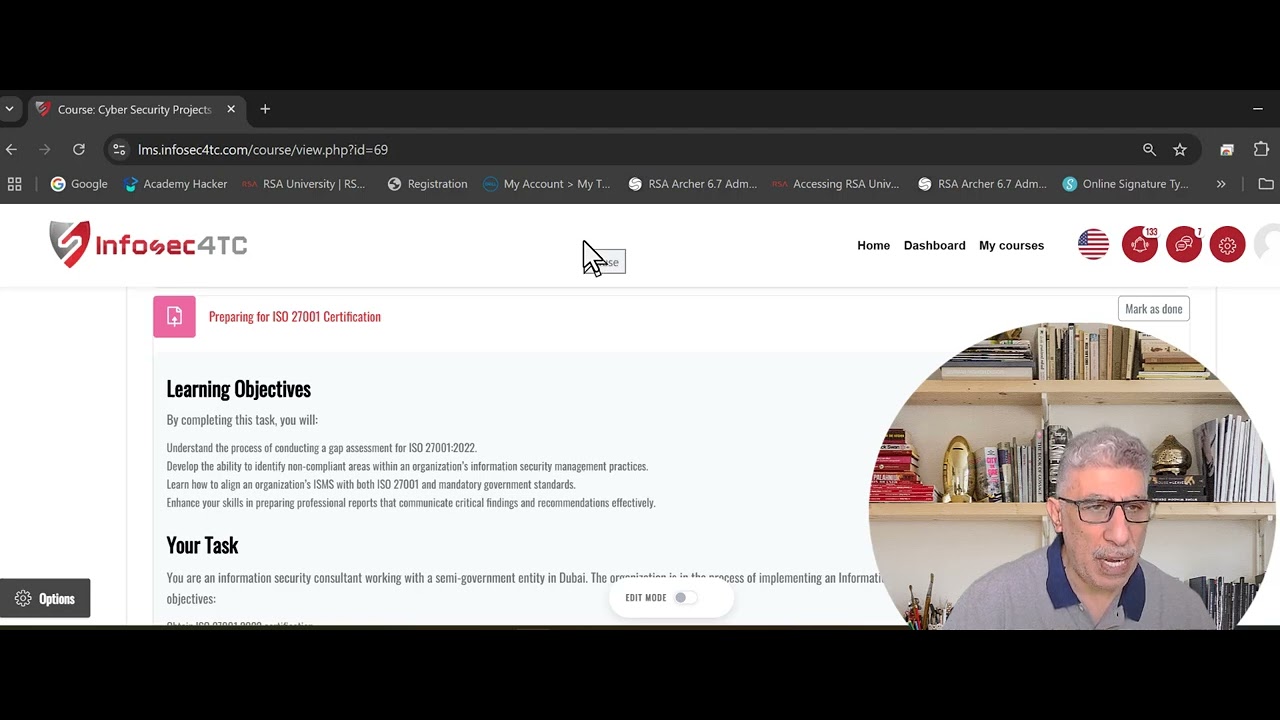The height and width of the screenshot is (720, 1280).
Task: Click the presenter webcam video overlay
Action: pyautogui.click(x=1072, y=476)
